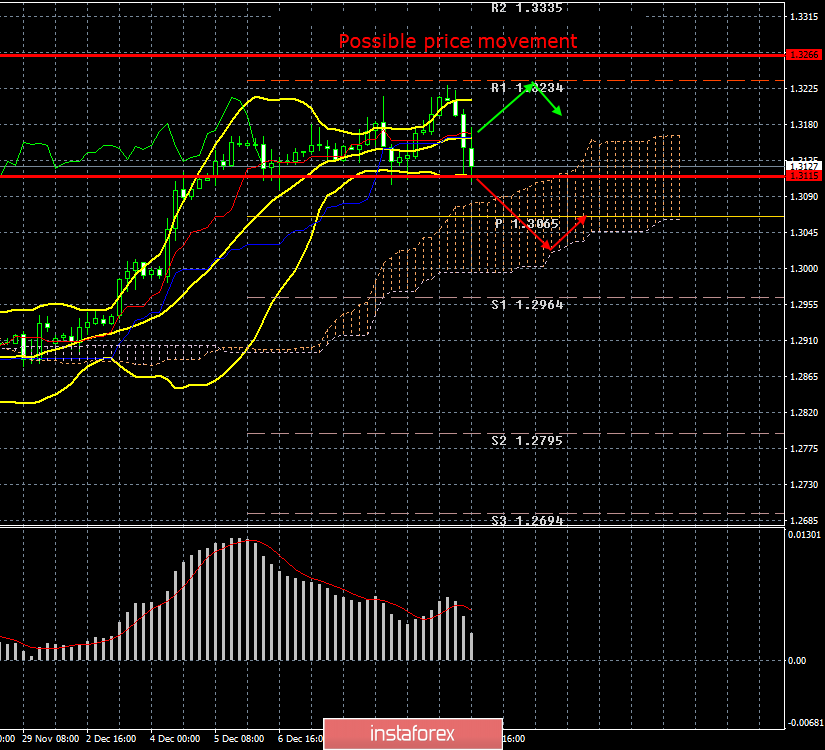Click the R2 1.3335 pivot label
825x750 pixels.
[527, 7]
